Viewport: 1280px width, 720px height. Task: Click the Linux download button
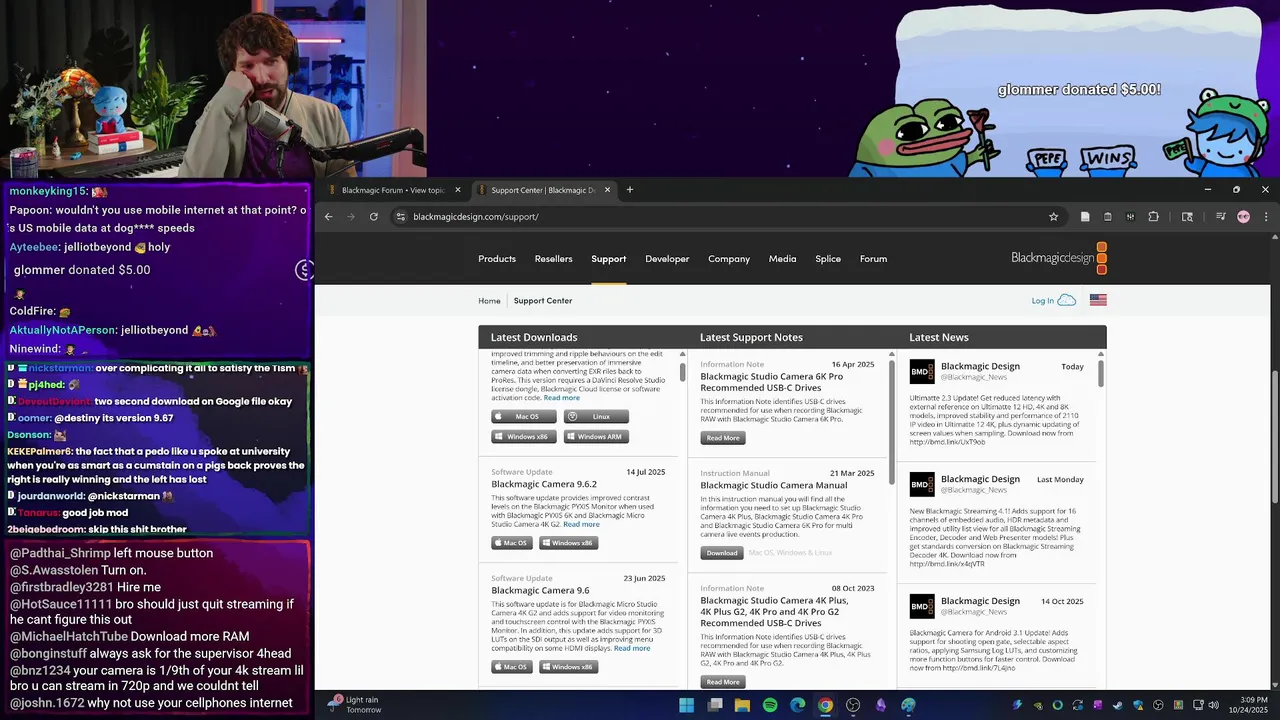(x=596, y=417)
